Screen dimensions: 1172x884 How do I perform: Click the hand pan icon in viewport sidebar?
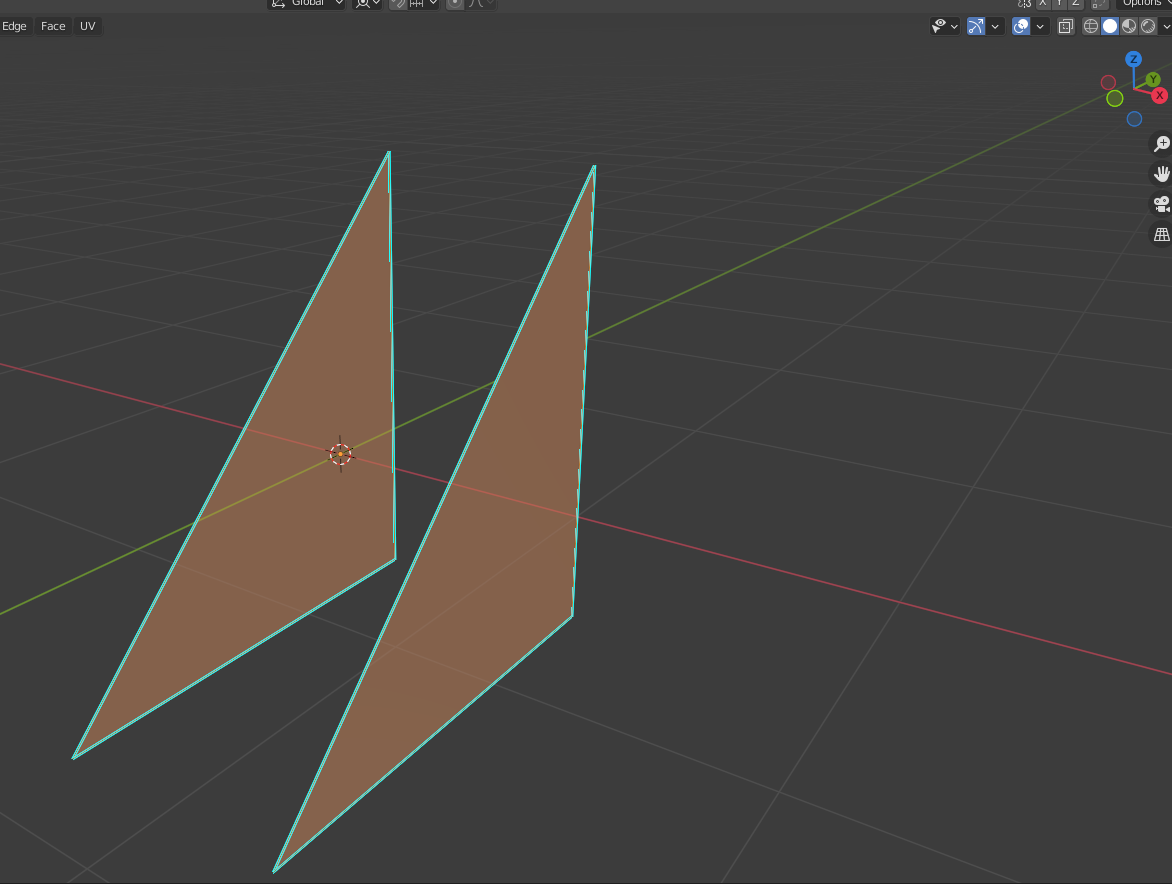[1160, 173]
